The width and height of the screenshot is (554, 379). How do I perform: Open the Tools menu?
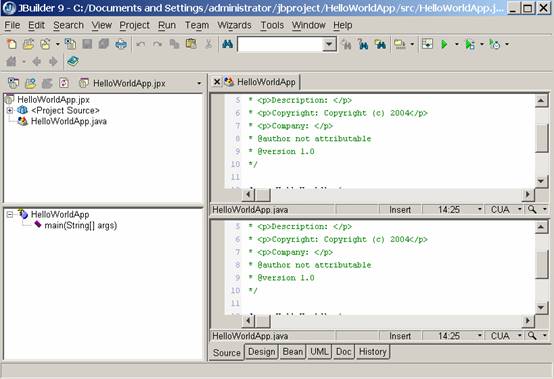272,25
